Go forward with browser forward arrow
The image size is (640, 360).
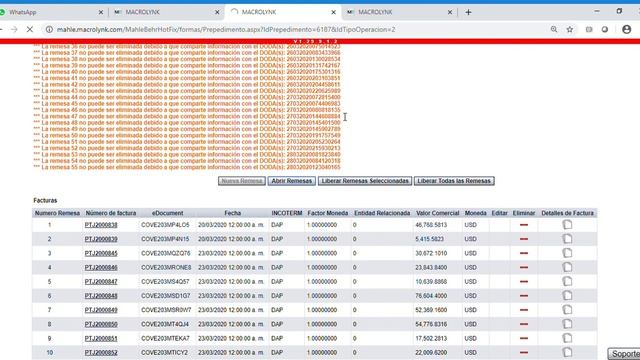tap(14, 29)
